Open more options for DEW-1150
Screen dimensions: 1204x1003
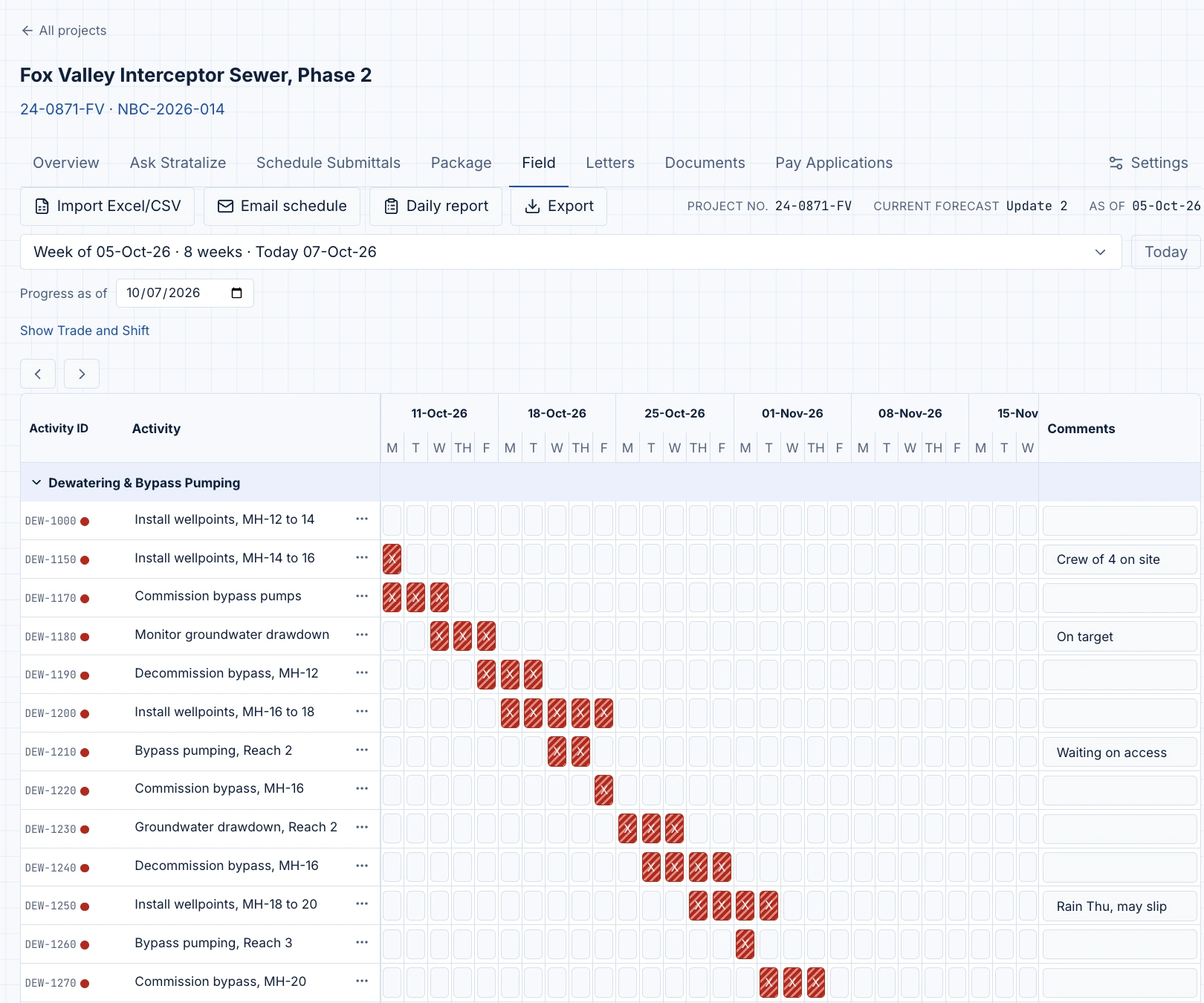coord(362,557)
